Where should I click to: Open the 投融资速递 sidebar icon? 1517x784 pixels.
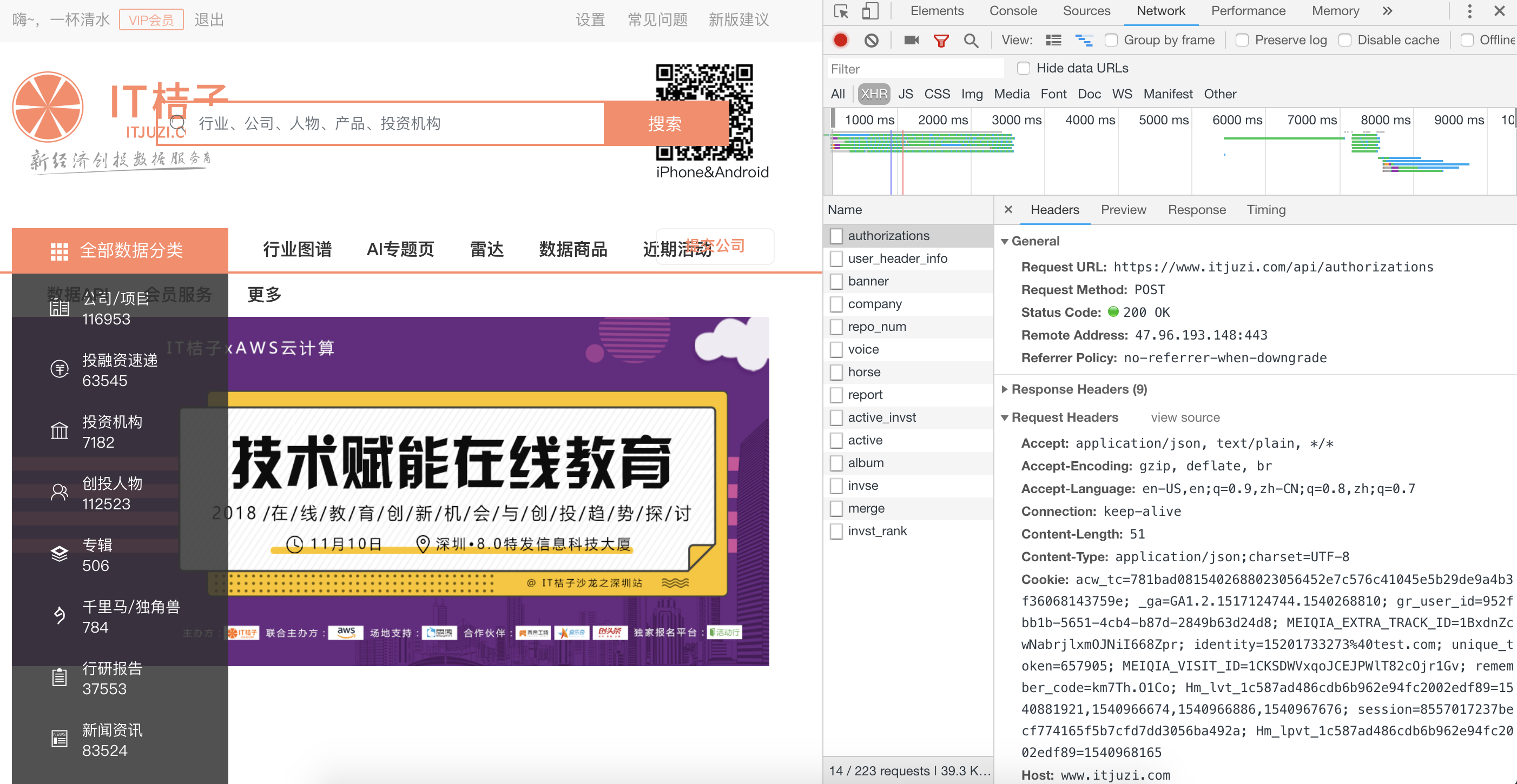[59, 370]
